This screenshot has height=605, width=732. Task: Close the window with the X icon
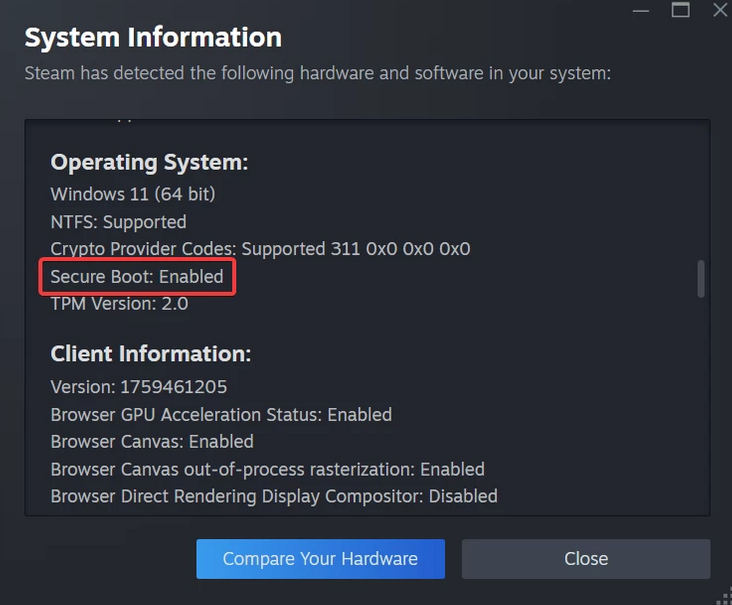[719, 10]
